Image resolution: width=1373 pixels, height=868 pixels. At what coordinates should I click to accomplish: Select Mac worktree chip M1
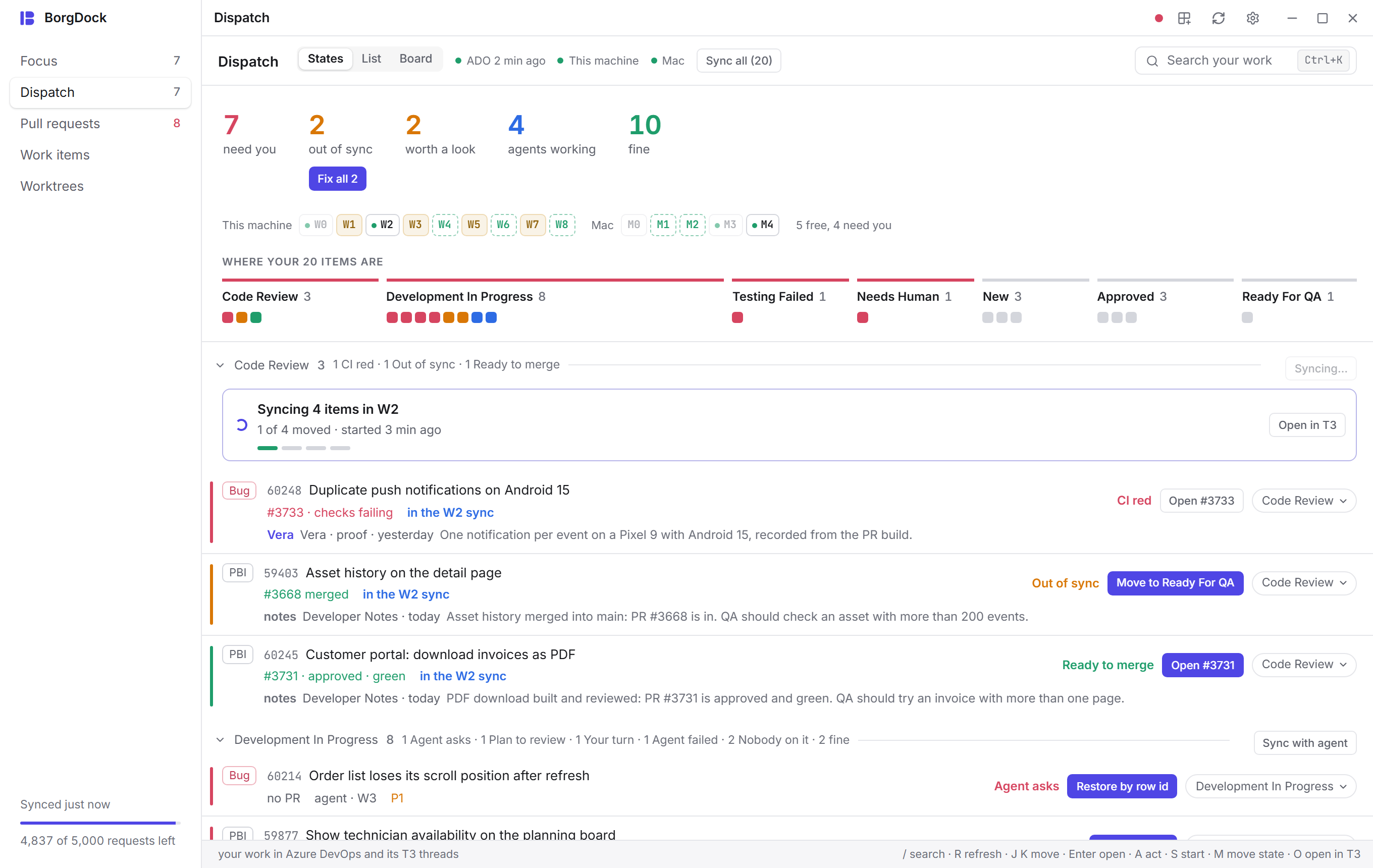[663, 225]
